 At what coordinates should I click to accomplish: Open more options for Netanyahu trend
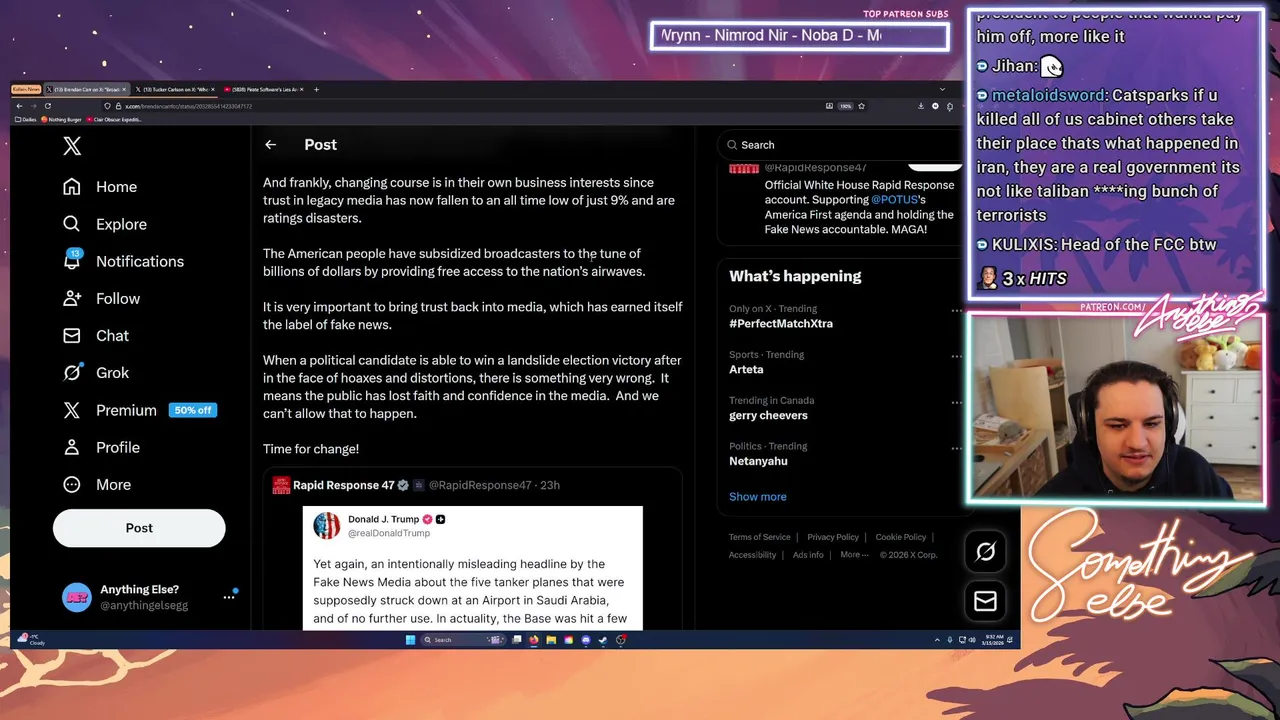point(956,448)
